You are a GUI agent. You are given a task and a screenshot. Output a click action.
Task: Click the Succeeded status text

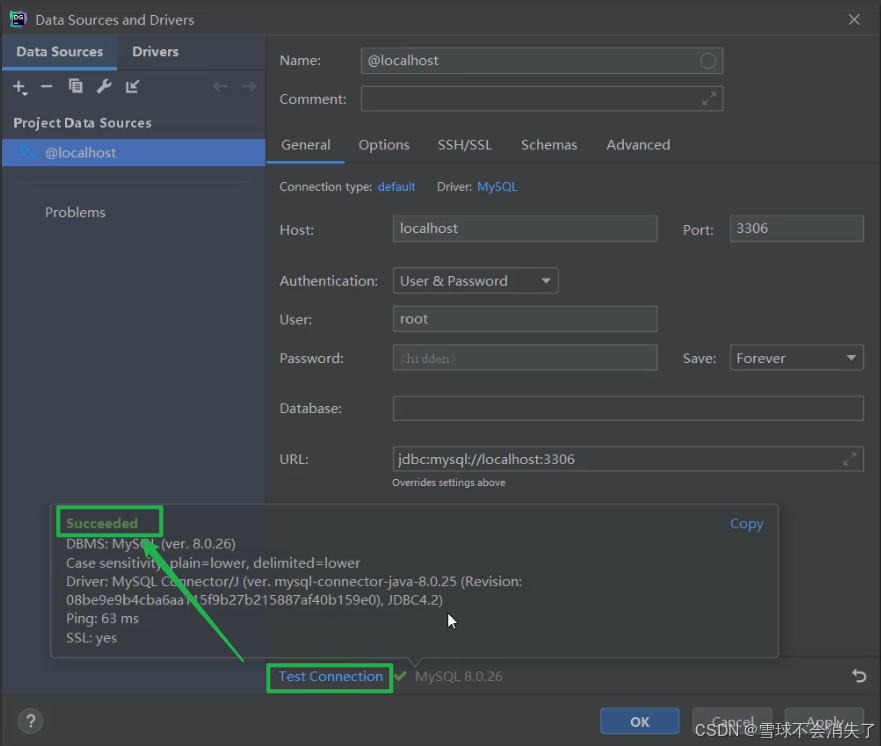[x=102, y=524]
